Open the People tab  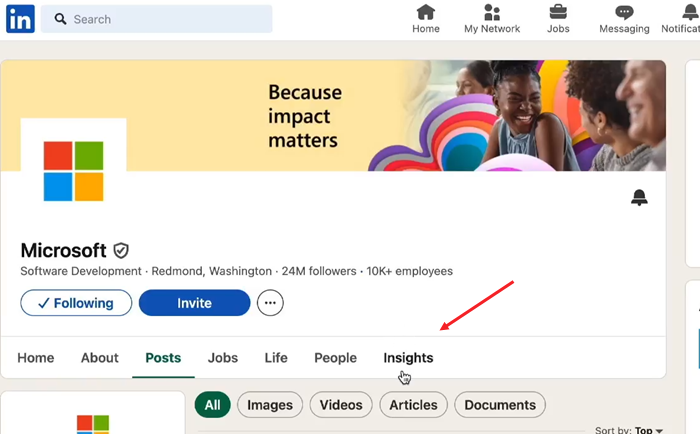tap(335, 358)
